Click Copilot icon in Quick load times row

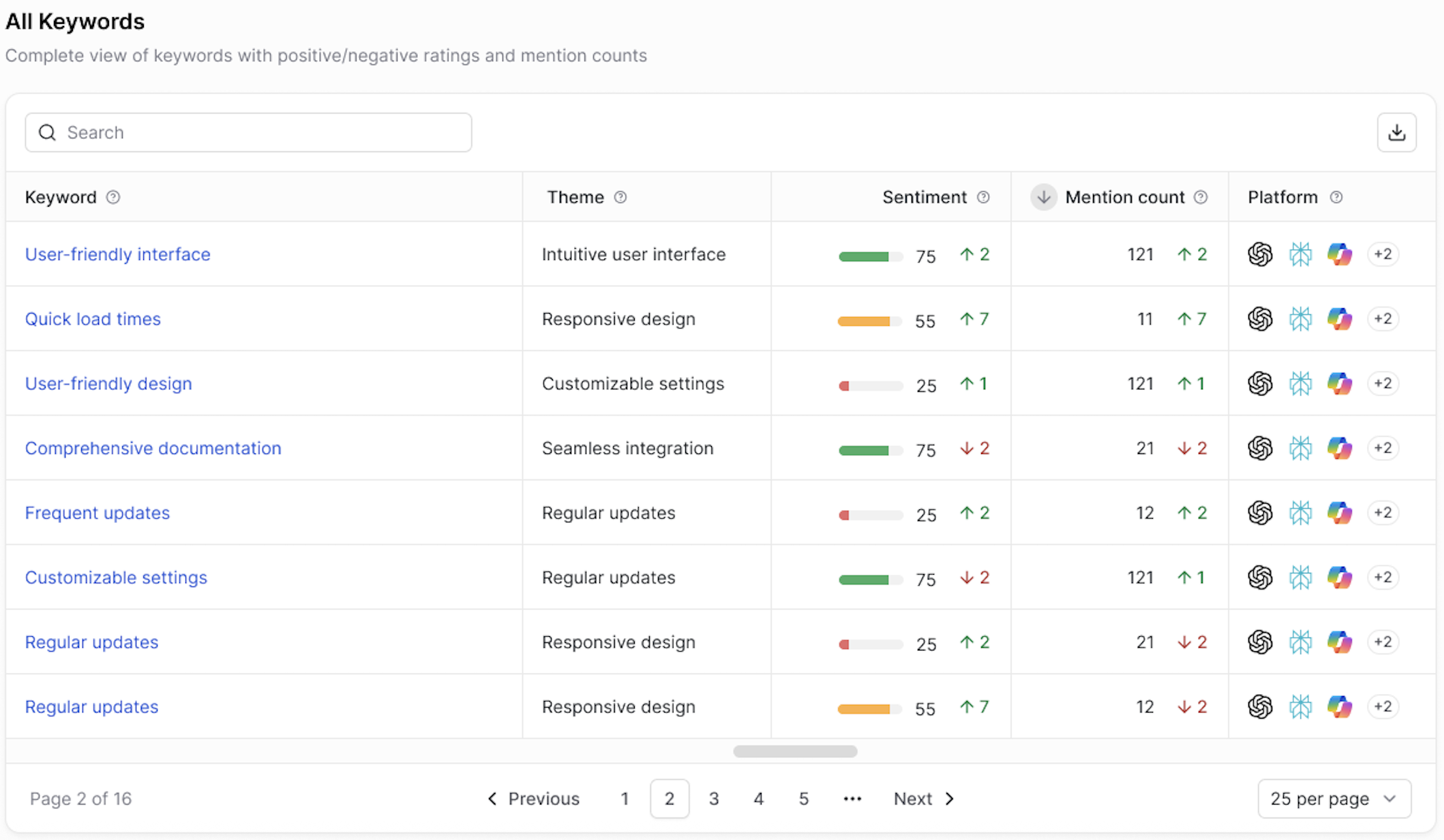tap(1340, 319)
